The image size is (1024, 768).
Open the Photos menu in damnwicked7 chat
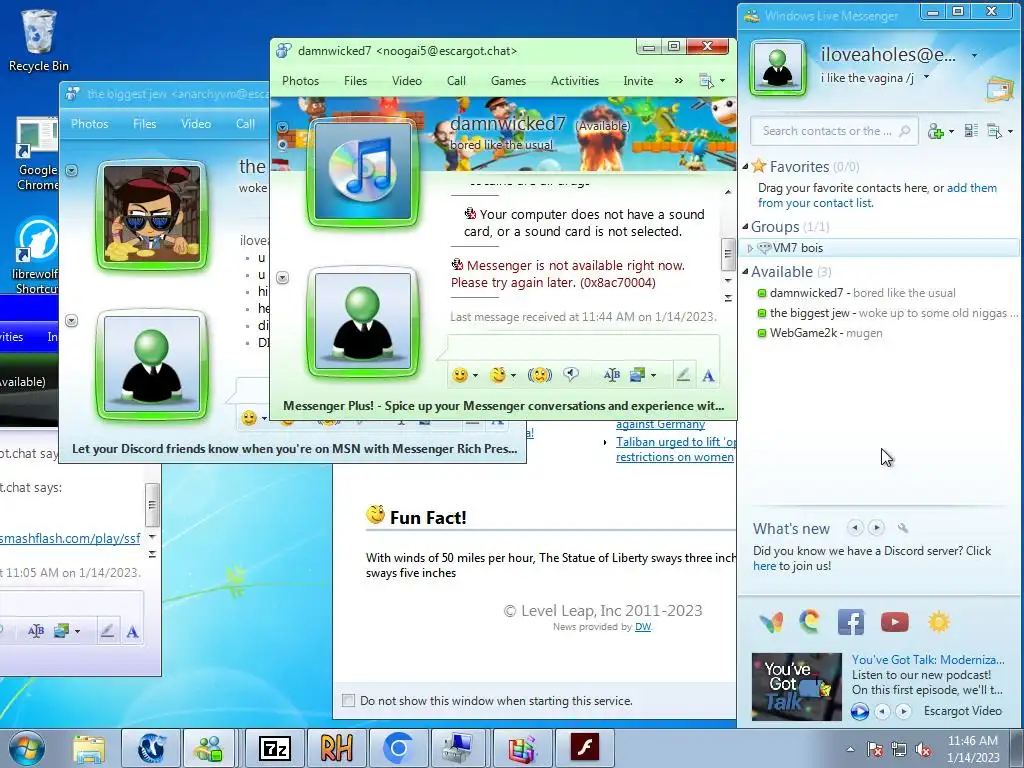[300, 81]
